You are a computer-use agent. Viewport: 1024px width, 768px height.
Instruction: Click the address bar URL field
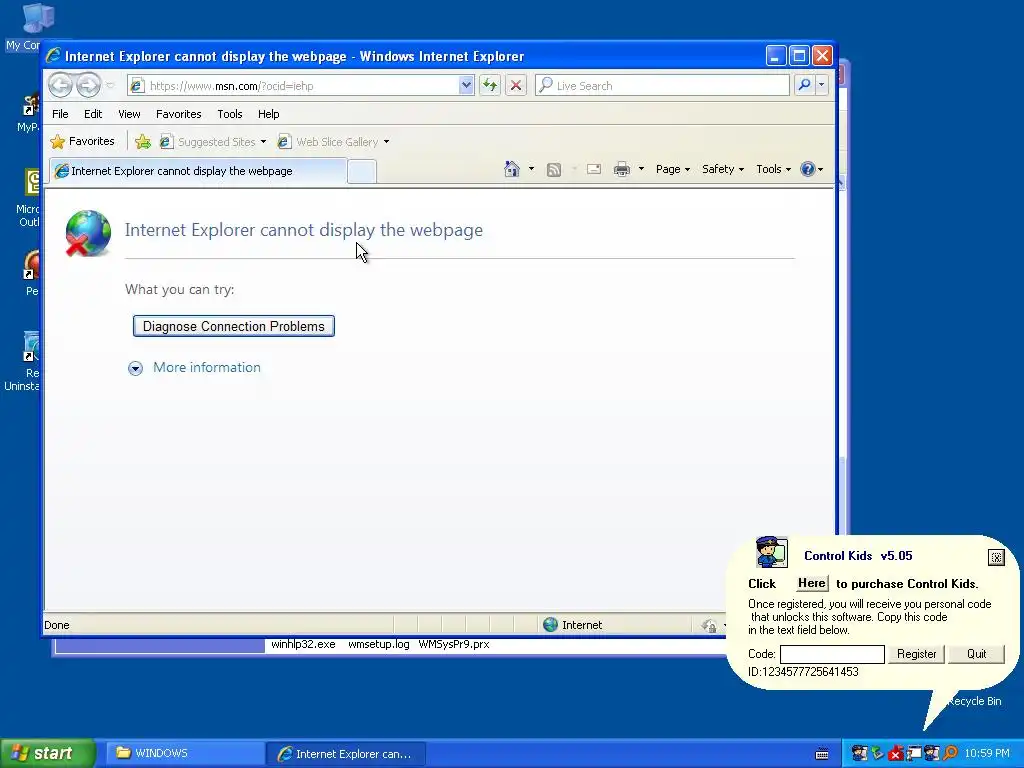pyautogui.click(x=301, y=86)
